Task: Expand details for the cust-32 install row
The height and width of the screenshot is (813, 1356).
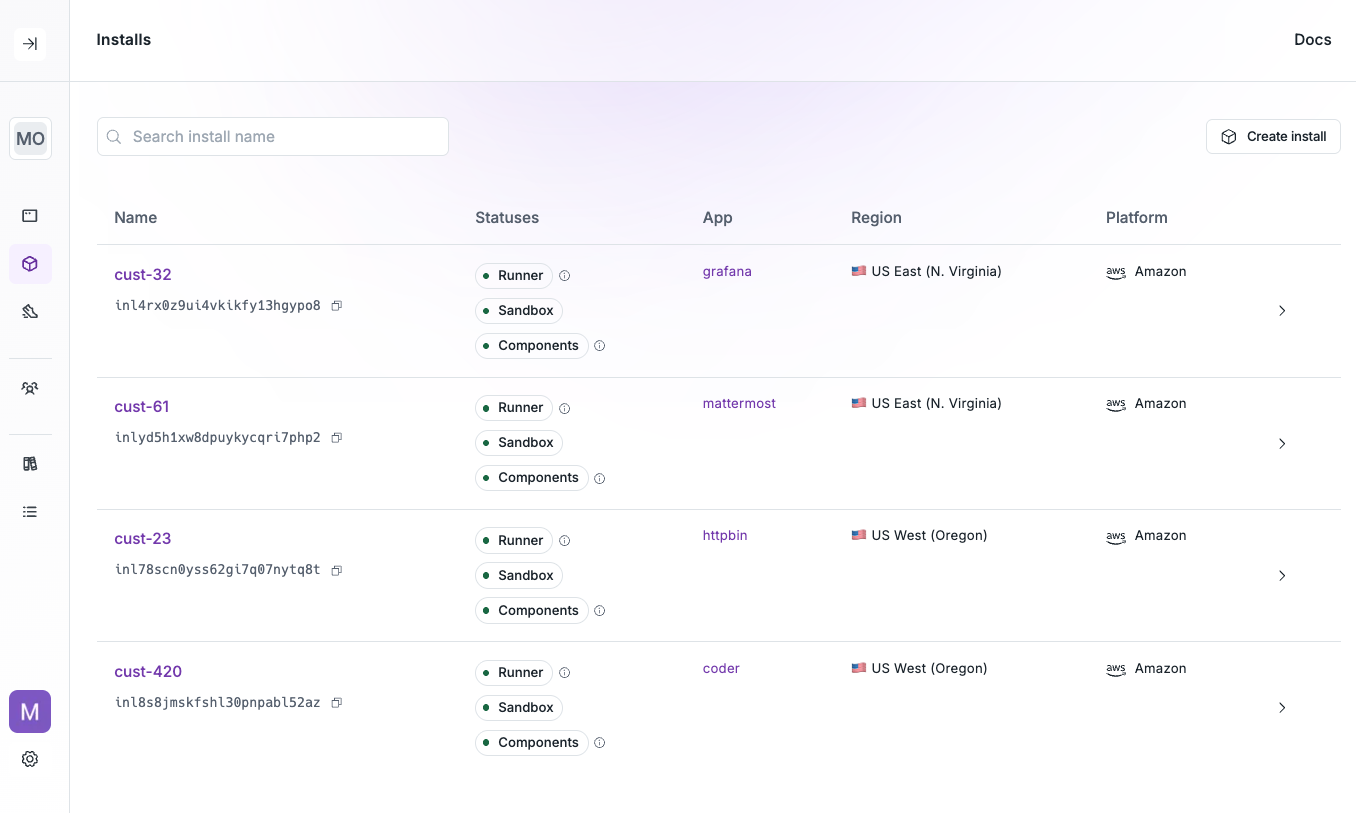Action: pyautogui.click(x=1282, y=311)
